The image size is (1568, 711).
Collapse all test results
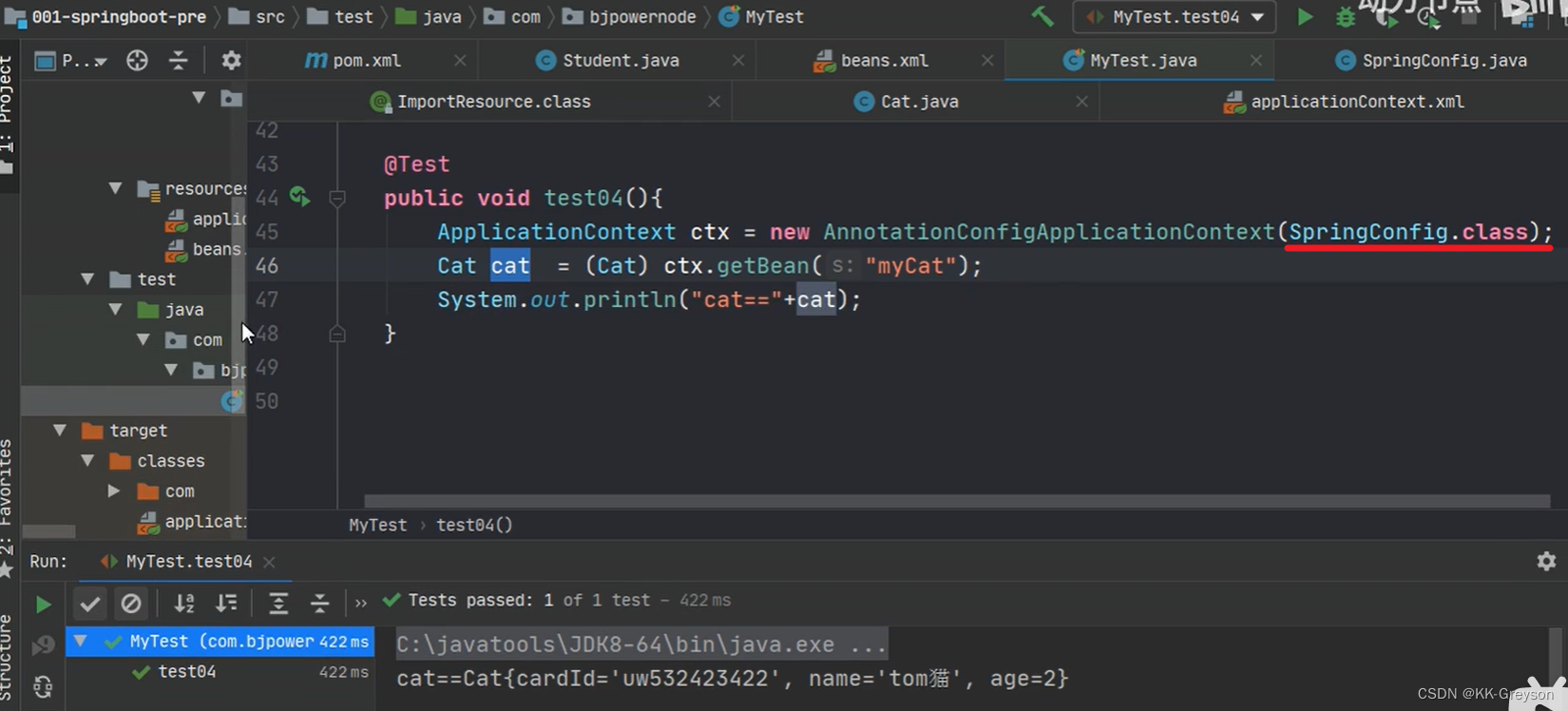(320, 603)
